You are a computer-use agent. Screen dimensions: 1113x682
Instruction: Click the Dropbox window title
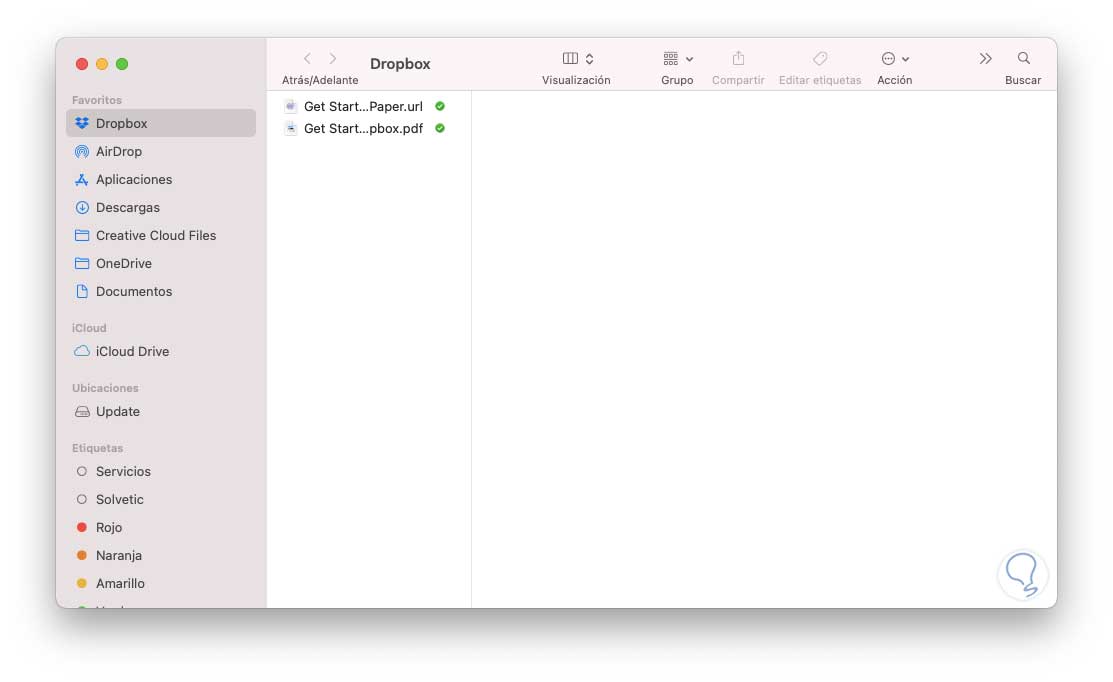pyautogui.click(x=400, y=64)
